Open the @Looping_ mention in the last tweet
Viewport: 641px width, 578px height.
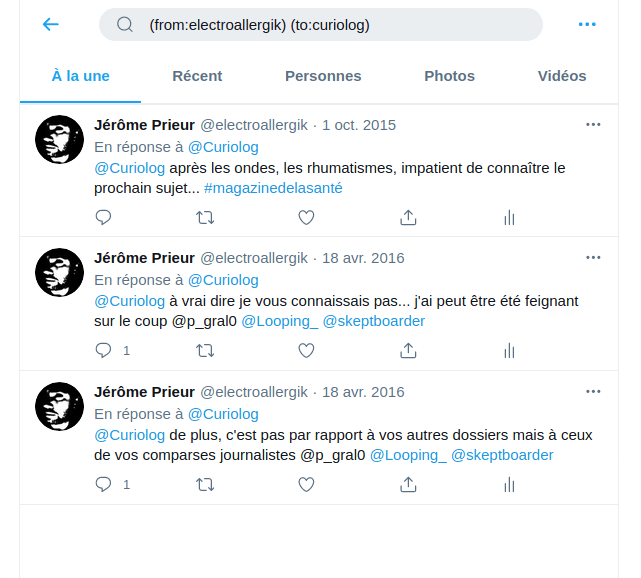pyautogui.click(x=408, y=455)
